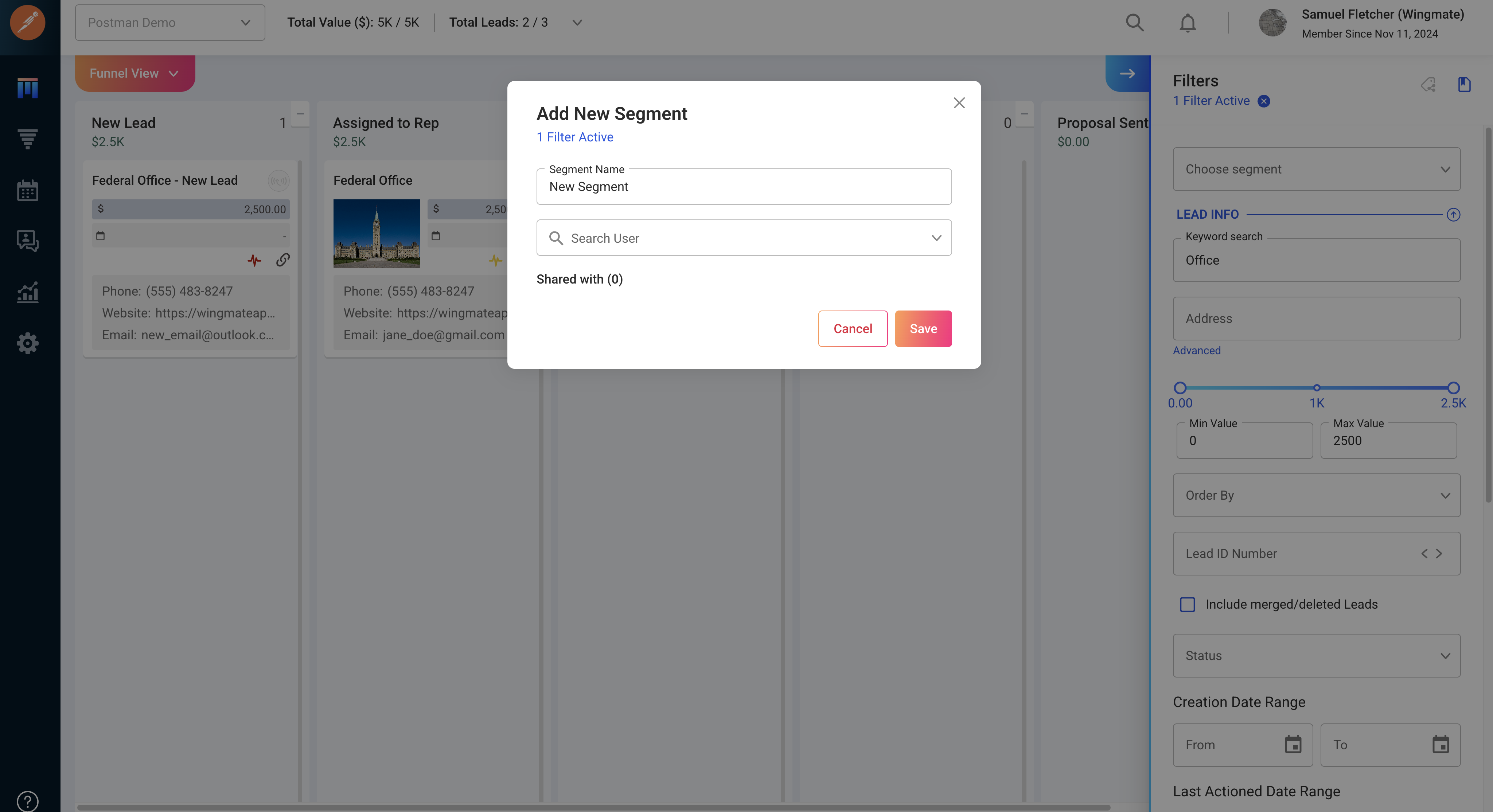Viewport: 1493px width, 812px height.
Task: Click the Keyword search field
Action: point(1316,260)
